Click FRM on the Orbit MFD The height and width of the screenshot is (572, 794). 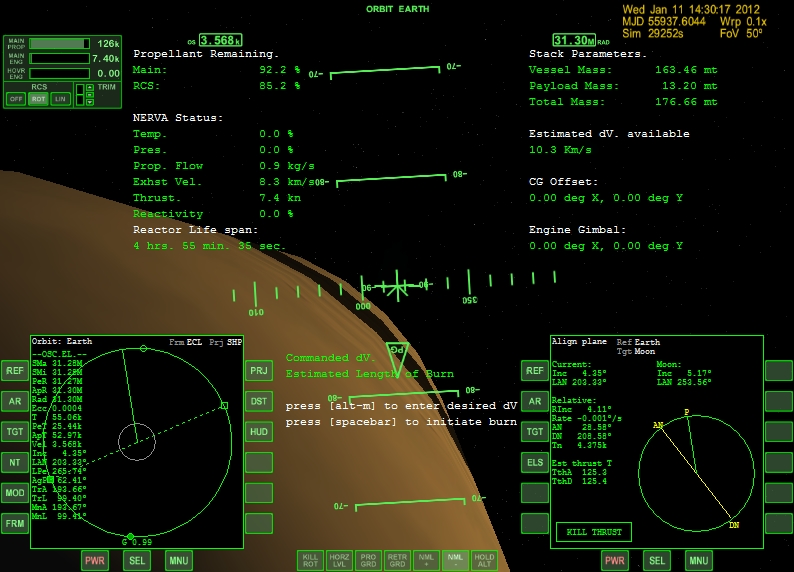pyautogui.click(x=15, y=523)
